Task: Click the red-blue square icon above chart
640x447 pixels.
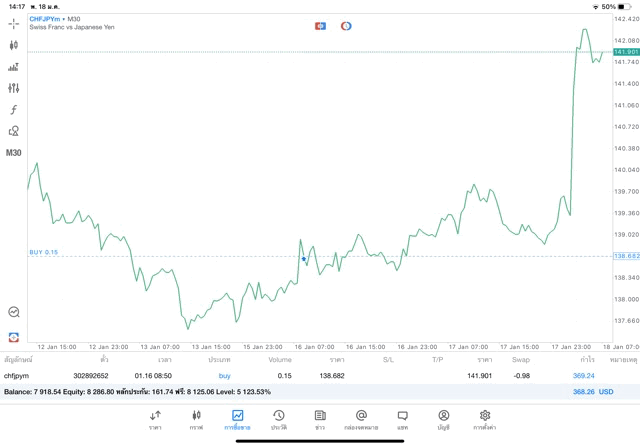Action: (x=320, y=26)
